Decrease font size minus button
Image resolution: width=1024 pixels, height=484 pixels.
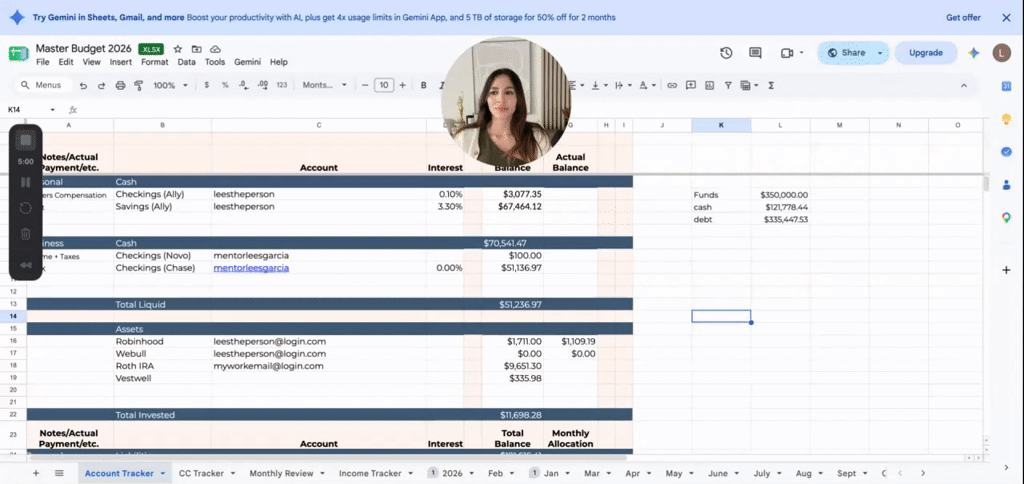pyautogui.click(x=365, y=86)
